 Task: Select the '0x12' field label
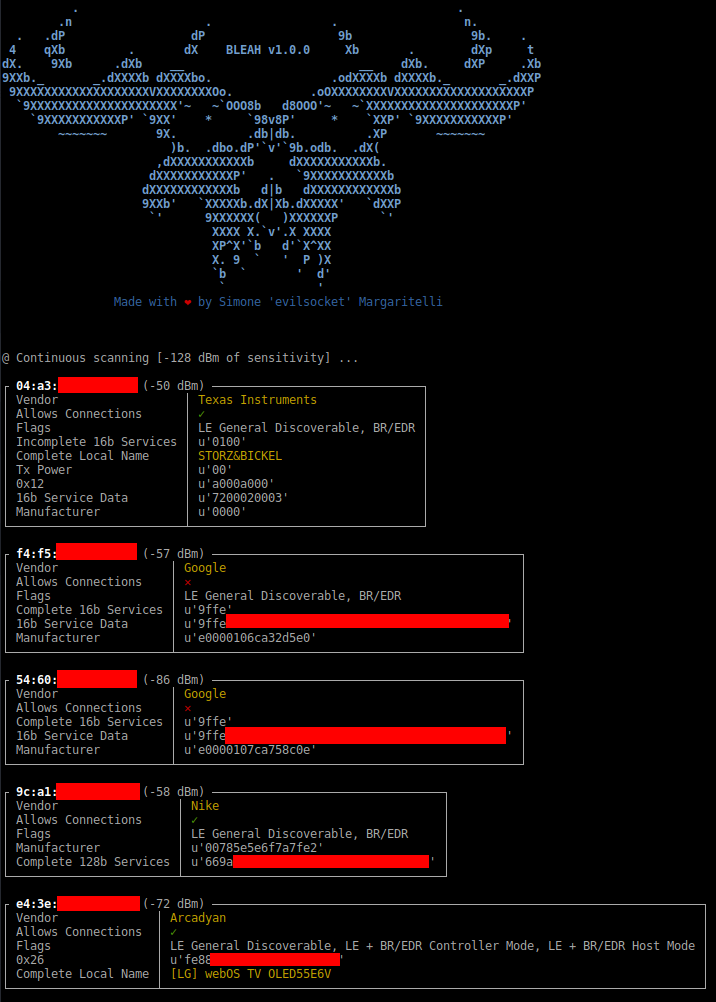click(x=30, y=484)
